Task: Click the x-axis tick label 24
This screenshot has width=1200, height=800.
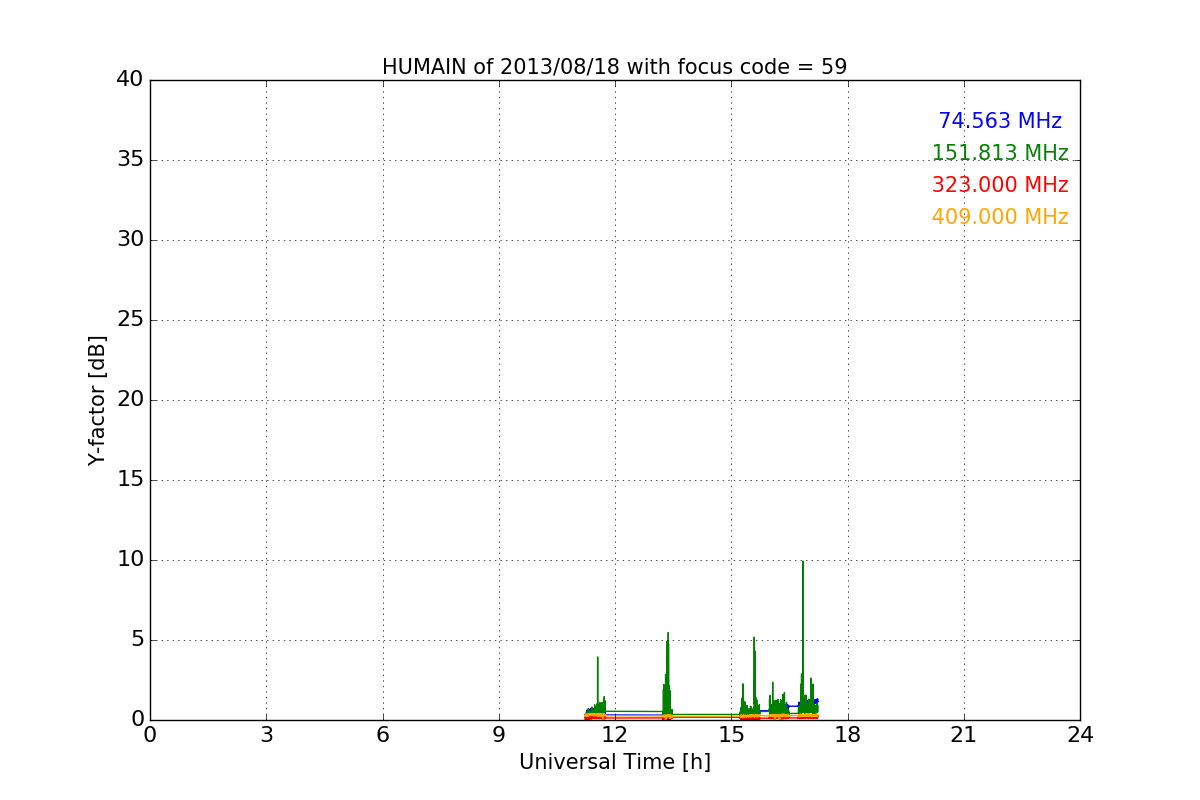Action: click(1080, 735)
